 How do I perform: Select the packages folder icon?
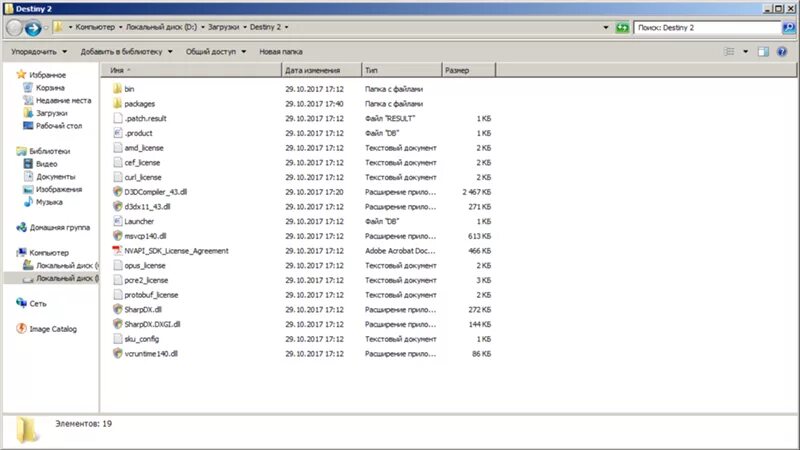pyautogui.click(x=117, y=104)
